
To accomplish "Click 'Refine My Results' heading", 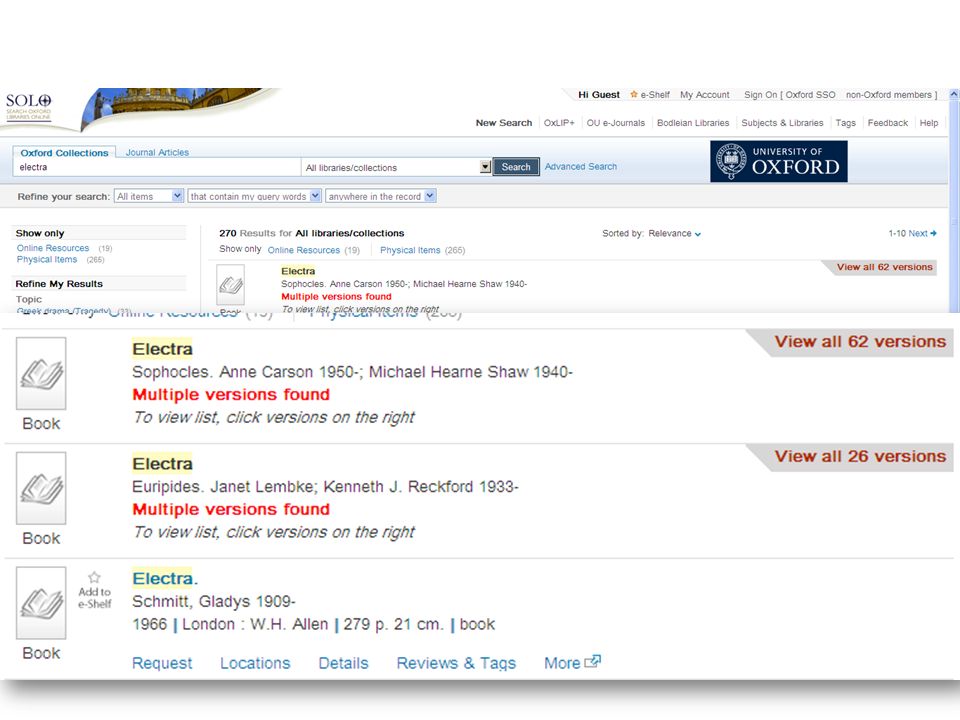I will click(59, 283).
